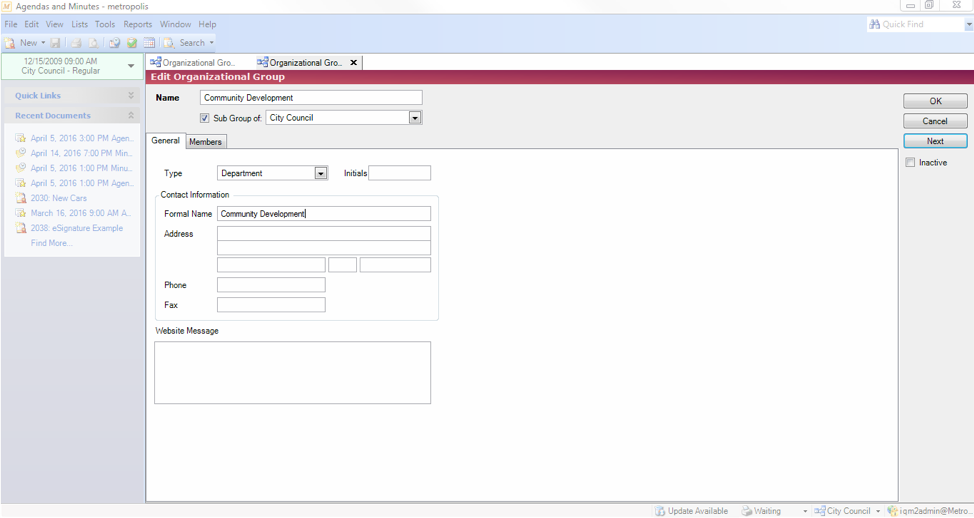Click the Save floppy disk icon
The image size is (974, 518).
point(55,43)
